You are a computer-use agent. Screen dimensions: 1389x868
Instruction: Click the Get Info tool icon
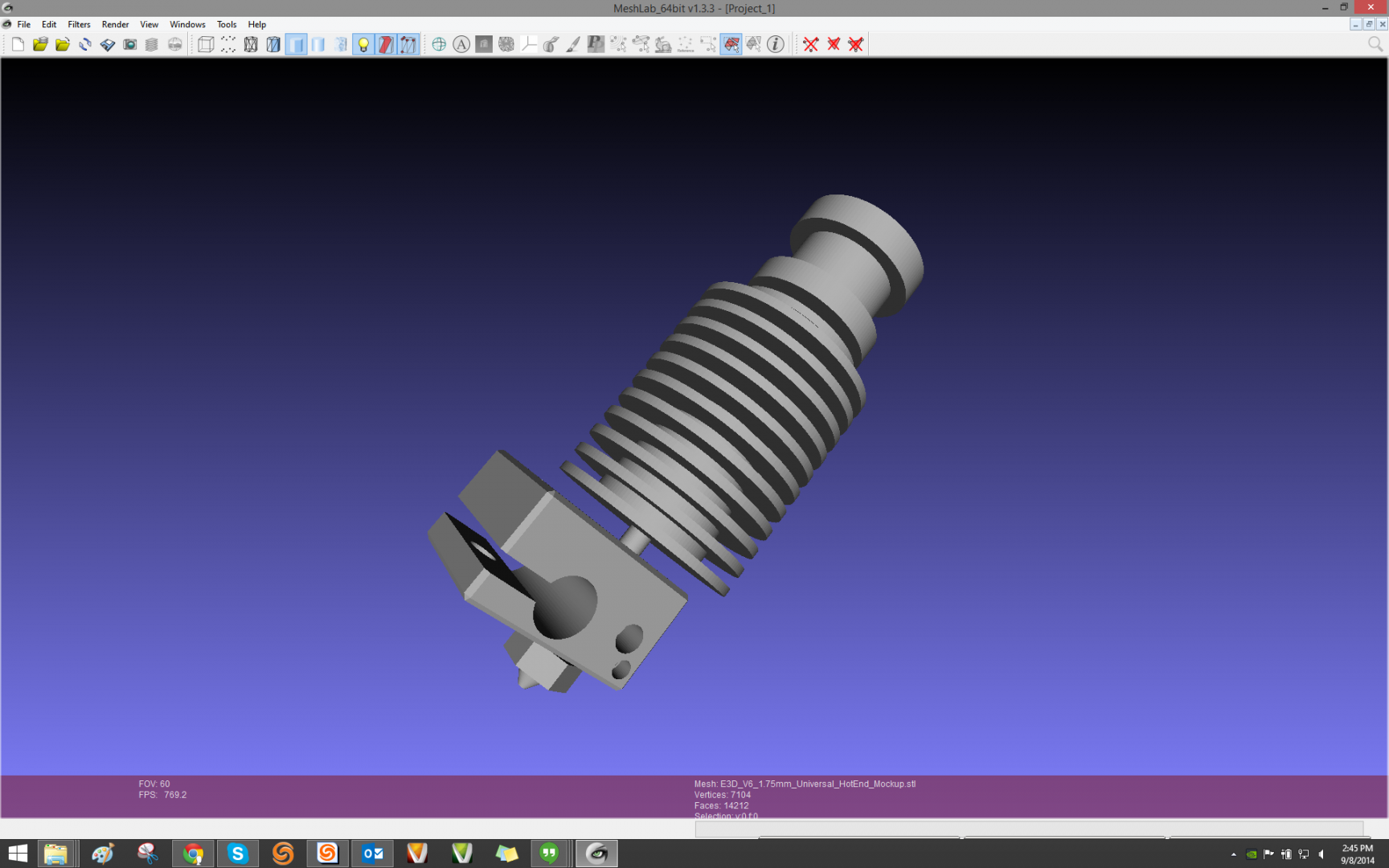tap(776, 45)
